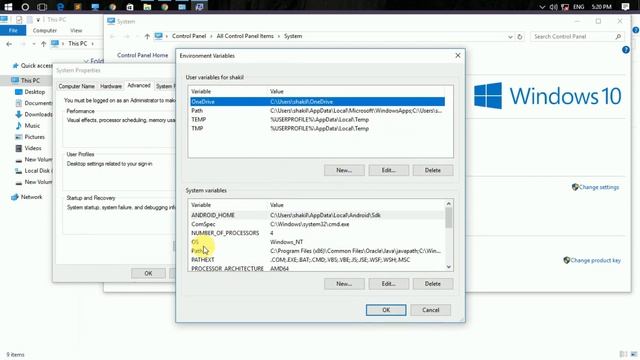
Task: Click Control Panel breadcrumb in System address bar
Action: pos(189,36)
